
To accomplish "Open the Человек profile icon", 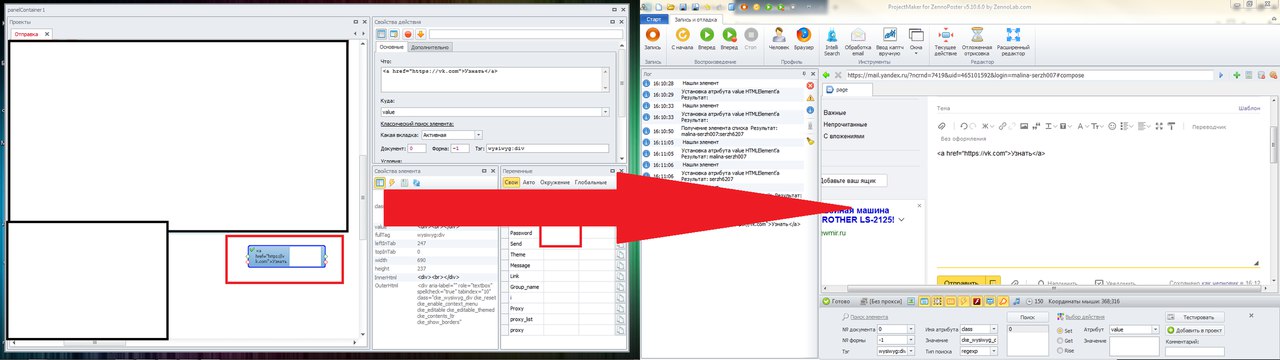I will (778, 39).
